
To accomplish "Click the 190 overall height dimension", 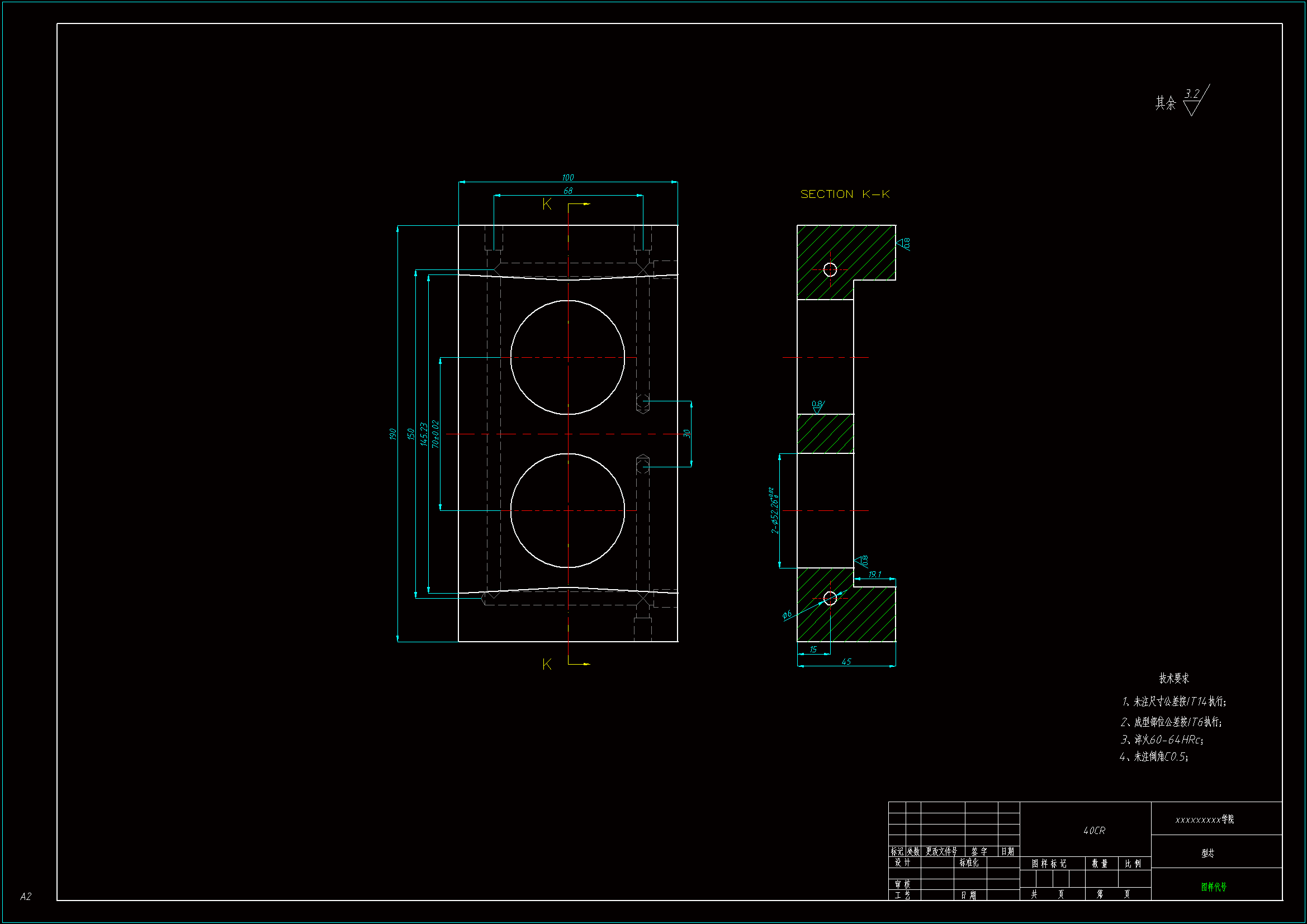I will [x=392, y=434].
